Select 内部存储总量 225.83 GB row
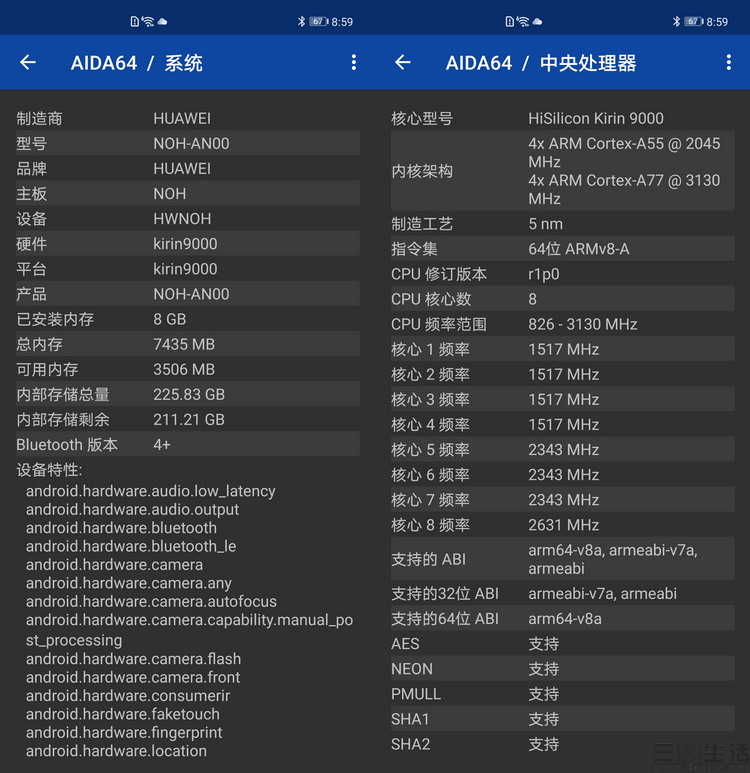The width and height of the screenshot is (750, 773). [x=187, y=395]
